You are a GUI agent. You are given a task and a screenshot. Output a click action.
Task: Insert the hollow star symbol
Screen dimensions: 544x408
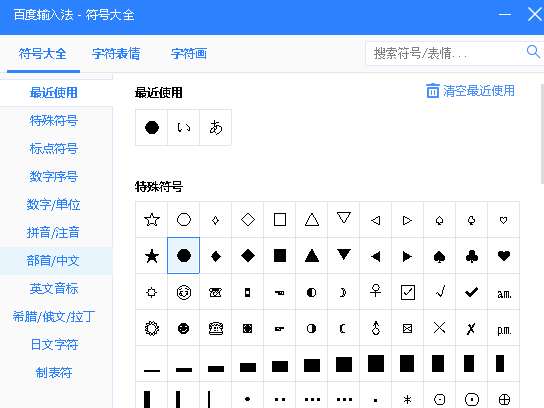point(152,220)
